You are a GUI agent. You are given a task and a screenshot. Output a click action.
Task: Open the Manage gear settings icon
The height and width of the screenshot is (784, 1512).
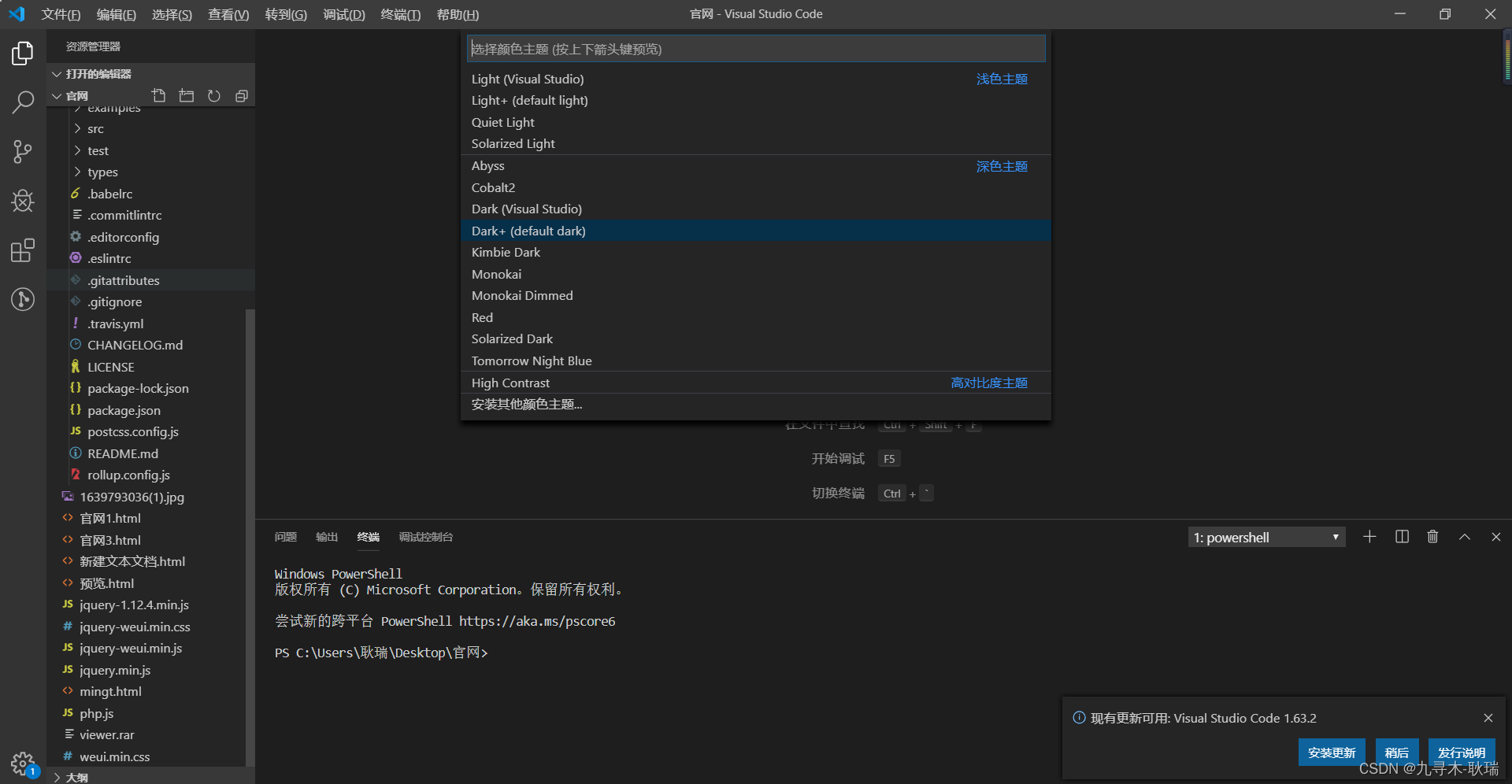[23, 763]
